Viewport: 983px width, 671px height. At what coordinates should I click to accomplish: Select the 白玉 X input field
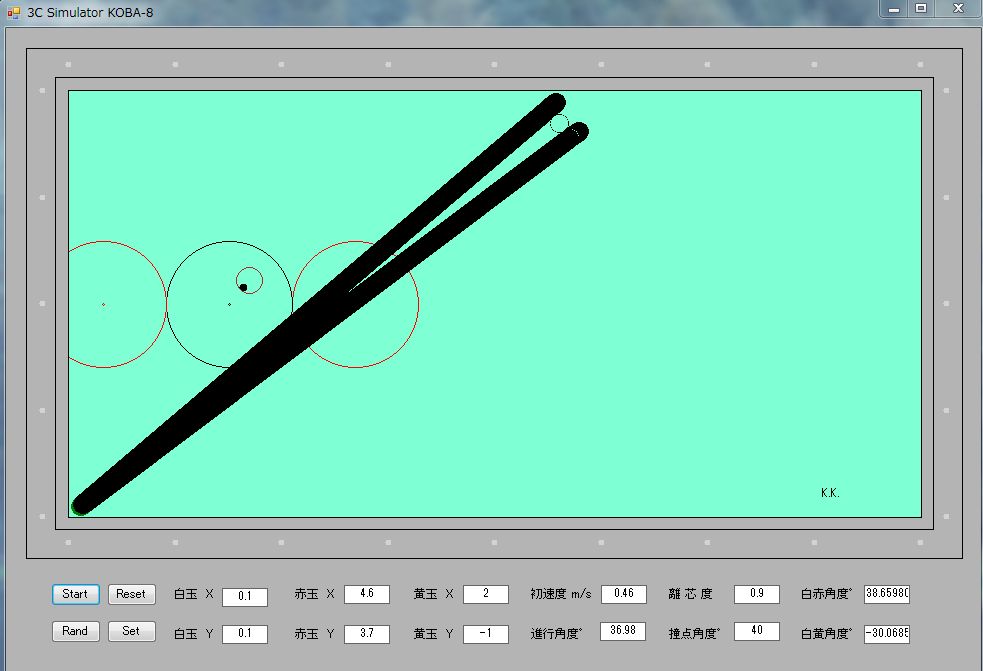pos(244,596)
